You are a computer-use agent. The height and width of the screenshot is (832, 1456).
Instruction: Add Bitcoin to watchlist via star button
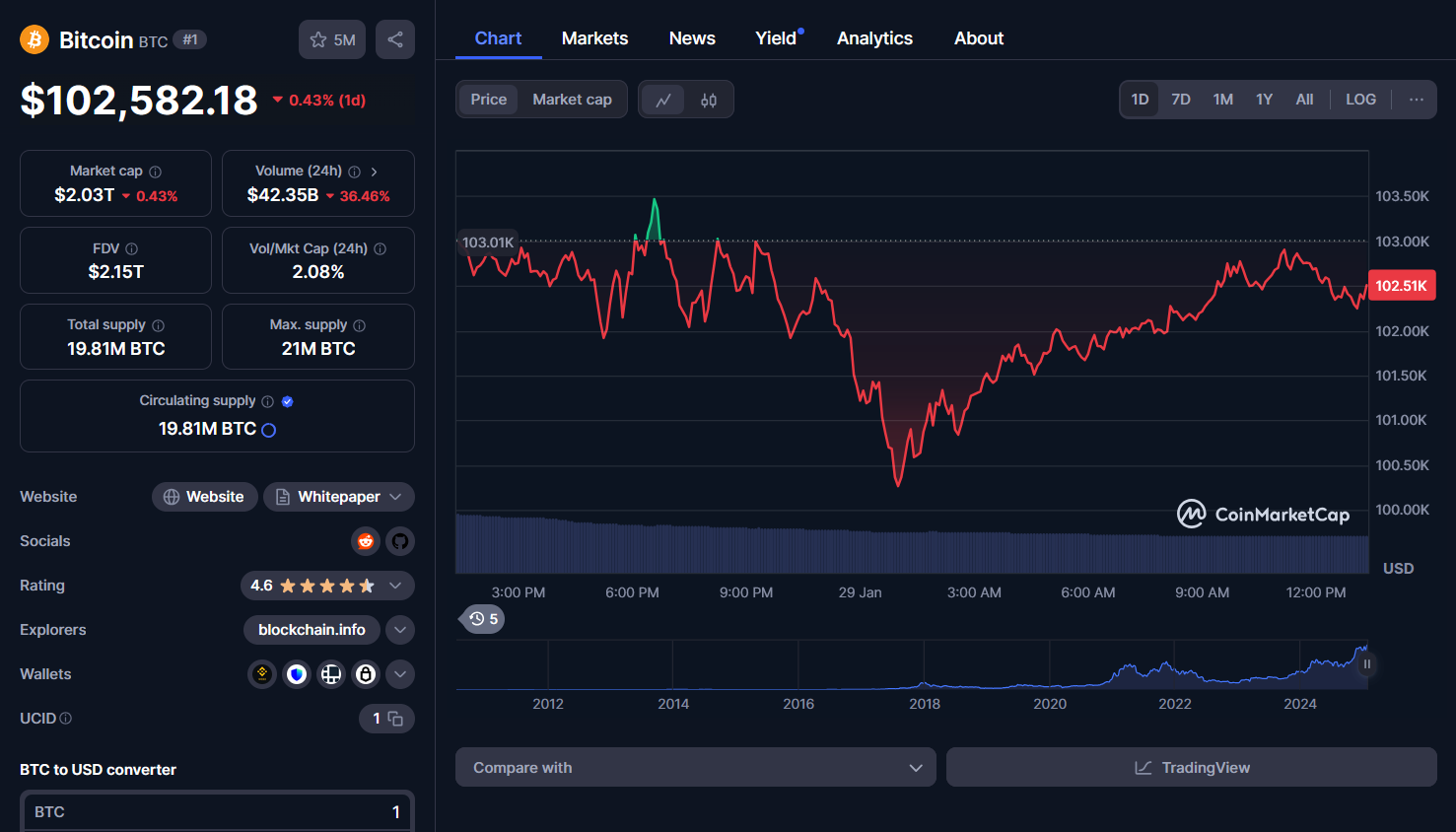pos(332,39)
